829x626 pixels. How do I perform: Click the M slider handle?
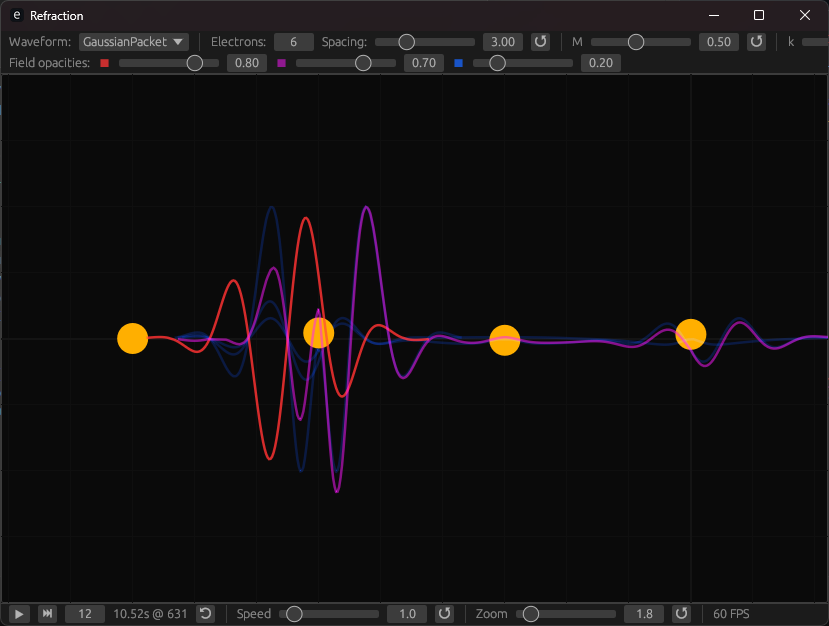(x=636, y=42)
